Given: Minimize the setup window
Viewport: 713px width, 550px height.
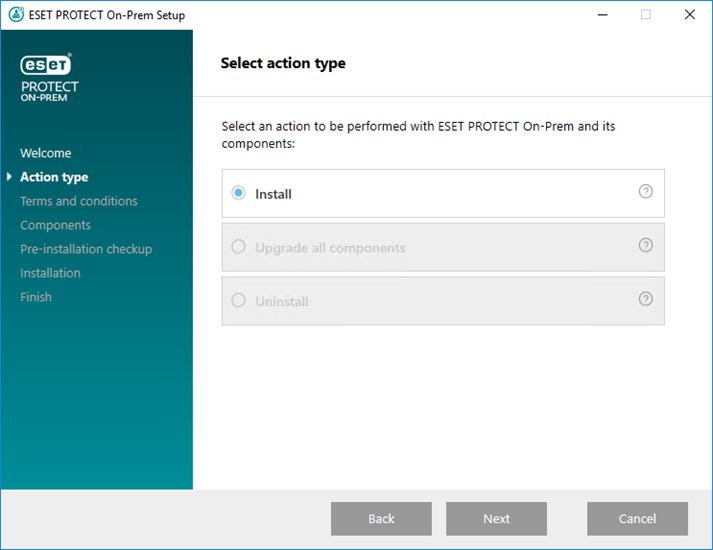Looking at the screenshot, I should 601,15.
